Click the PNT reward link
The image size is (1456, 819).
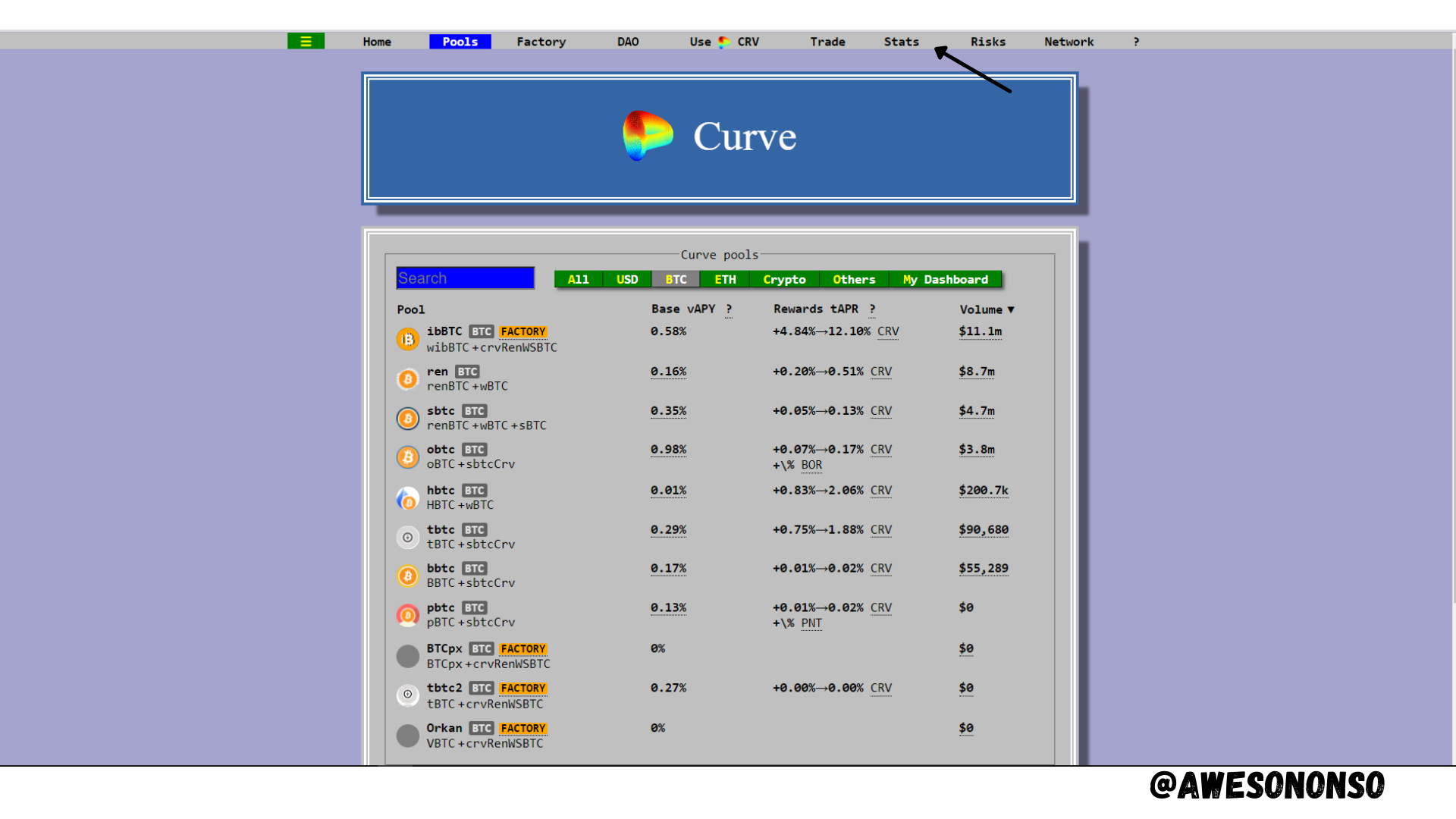(811, 624)
